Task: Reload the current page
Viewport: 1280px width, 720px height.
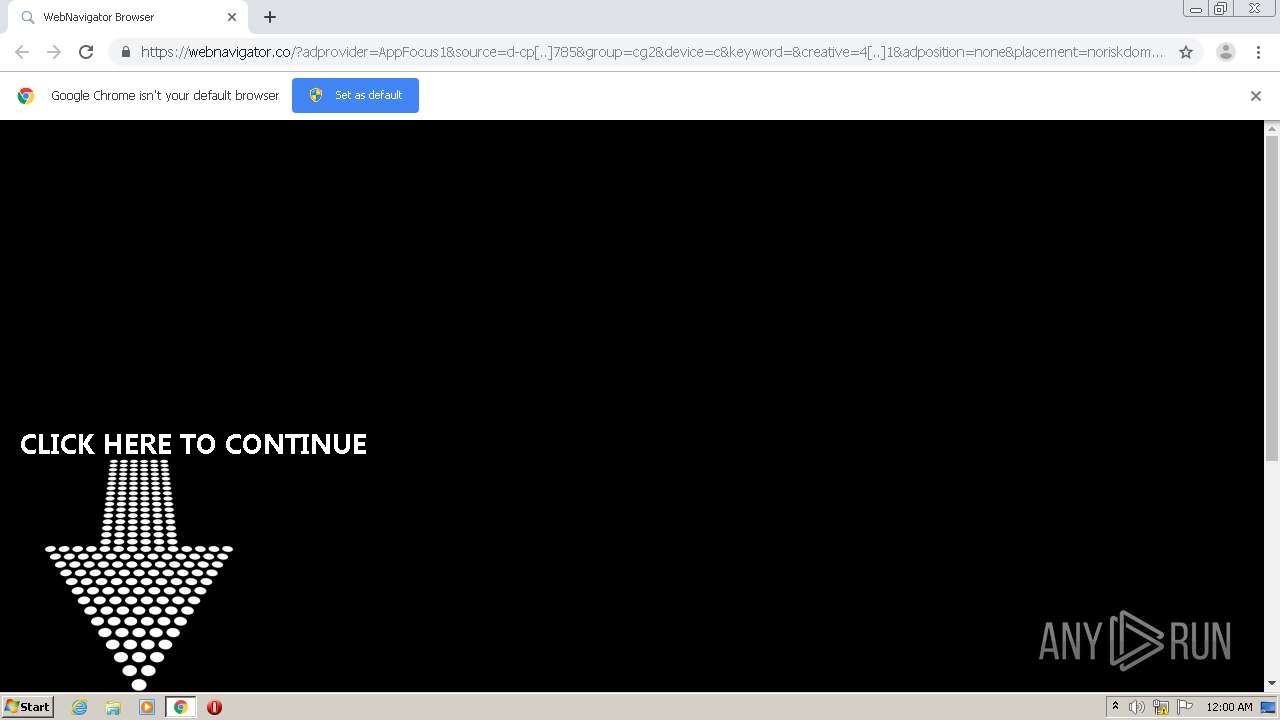Action: tap(86, 52)
